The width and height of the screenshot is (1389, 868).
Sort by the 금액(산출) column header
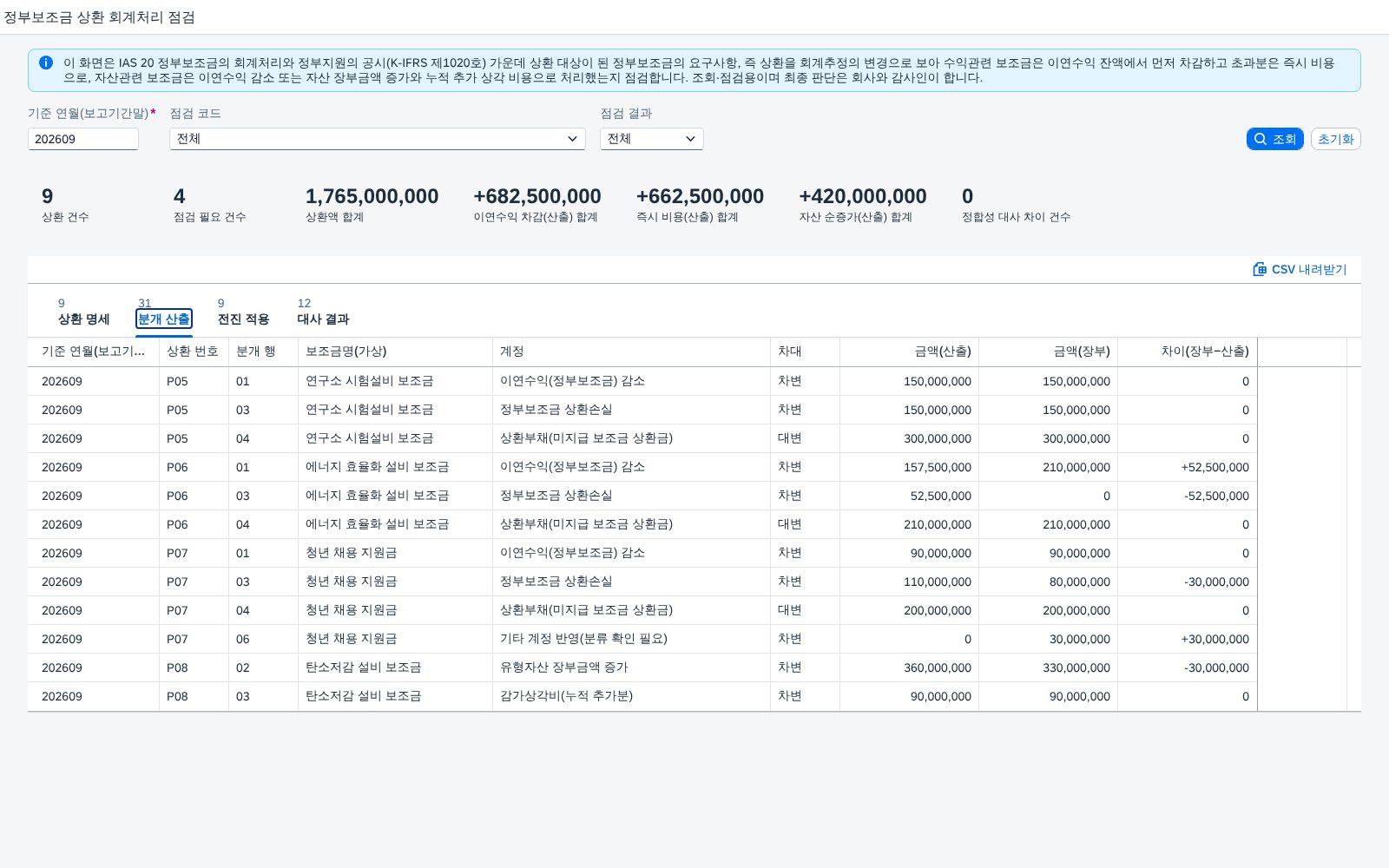(909, 352)
